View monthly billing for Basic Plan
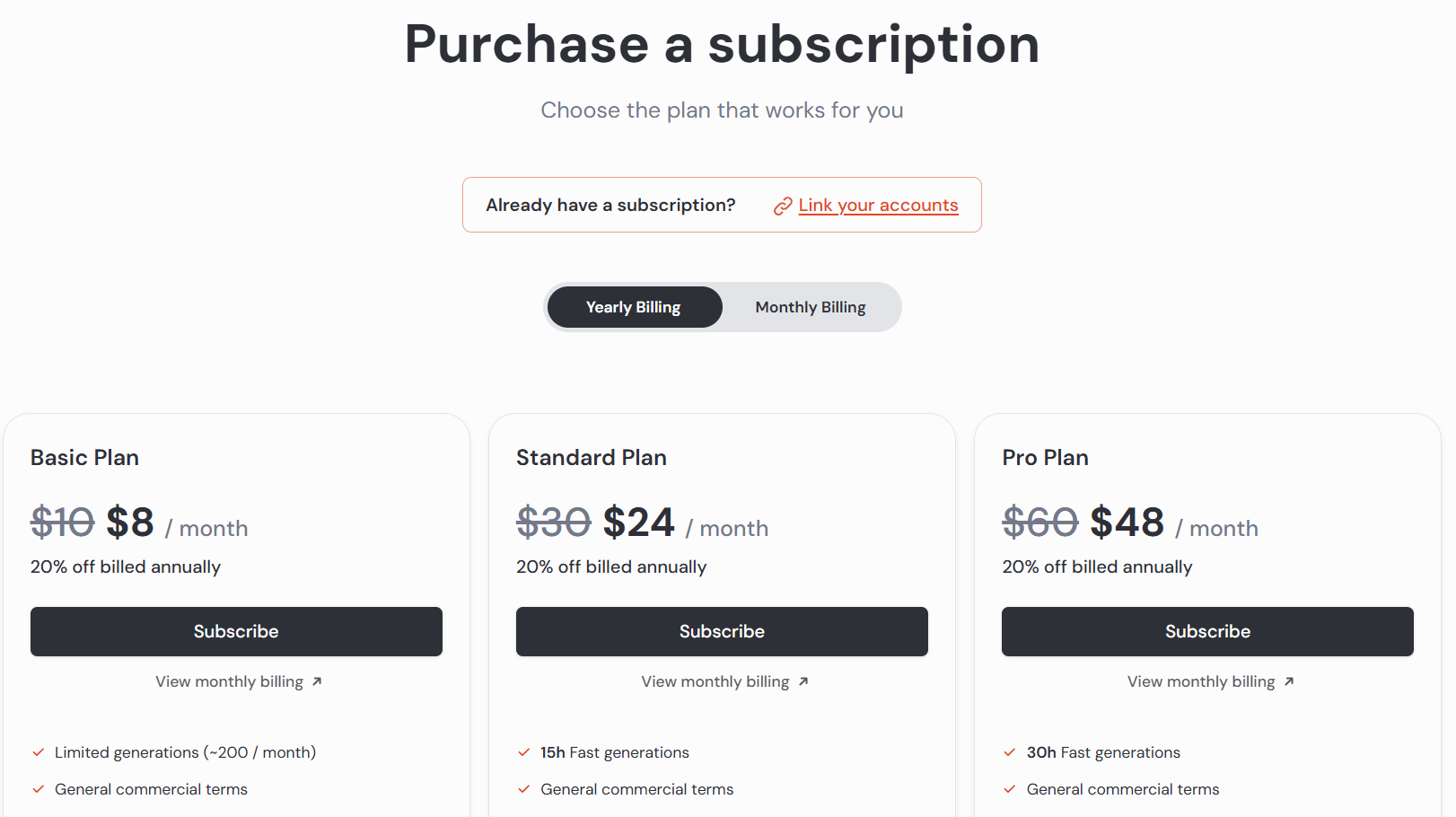1456x817 pixels. pyautogui.click(x=229, y=681)
